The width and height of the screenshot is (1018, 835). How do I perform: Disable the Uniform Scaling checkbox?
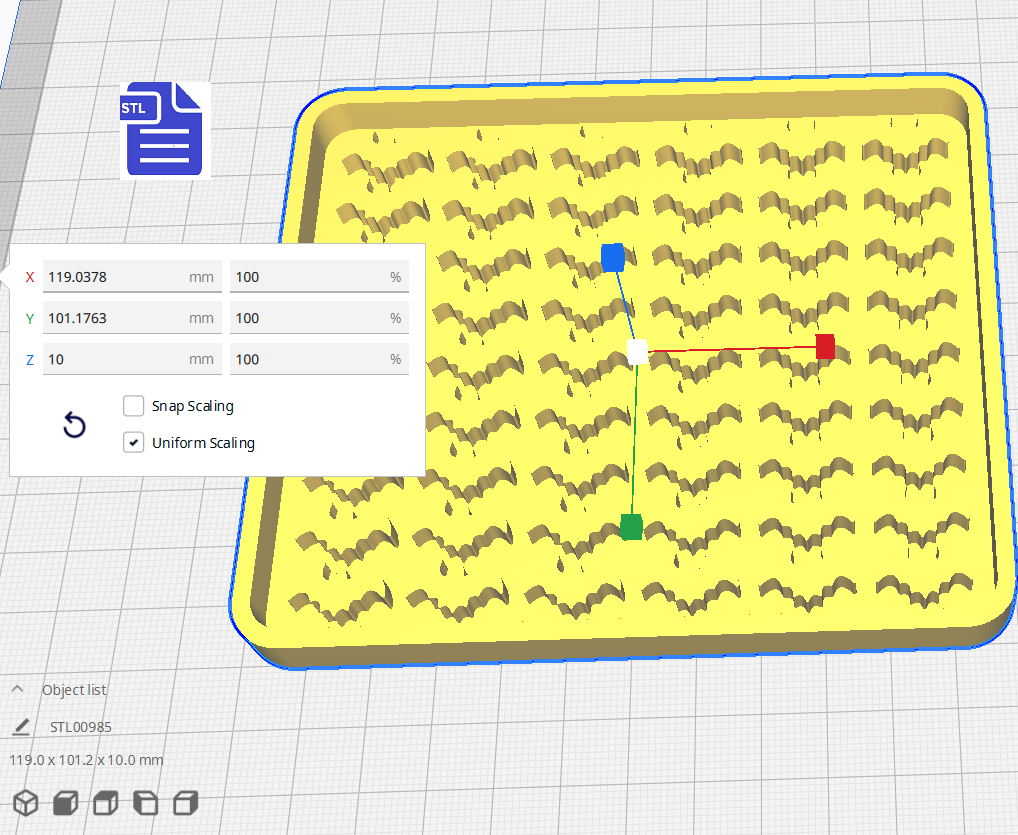pyautogui.click(x=134, y=442)
